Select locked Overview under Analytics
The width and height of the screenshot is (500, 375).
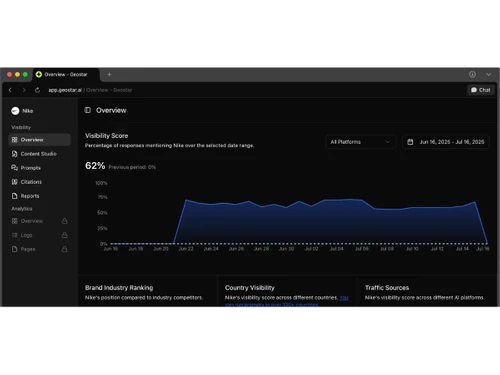tap(39, 221)
